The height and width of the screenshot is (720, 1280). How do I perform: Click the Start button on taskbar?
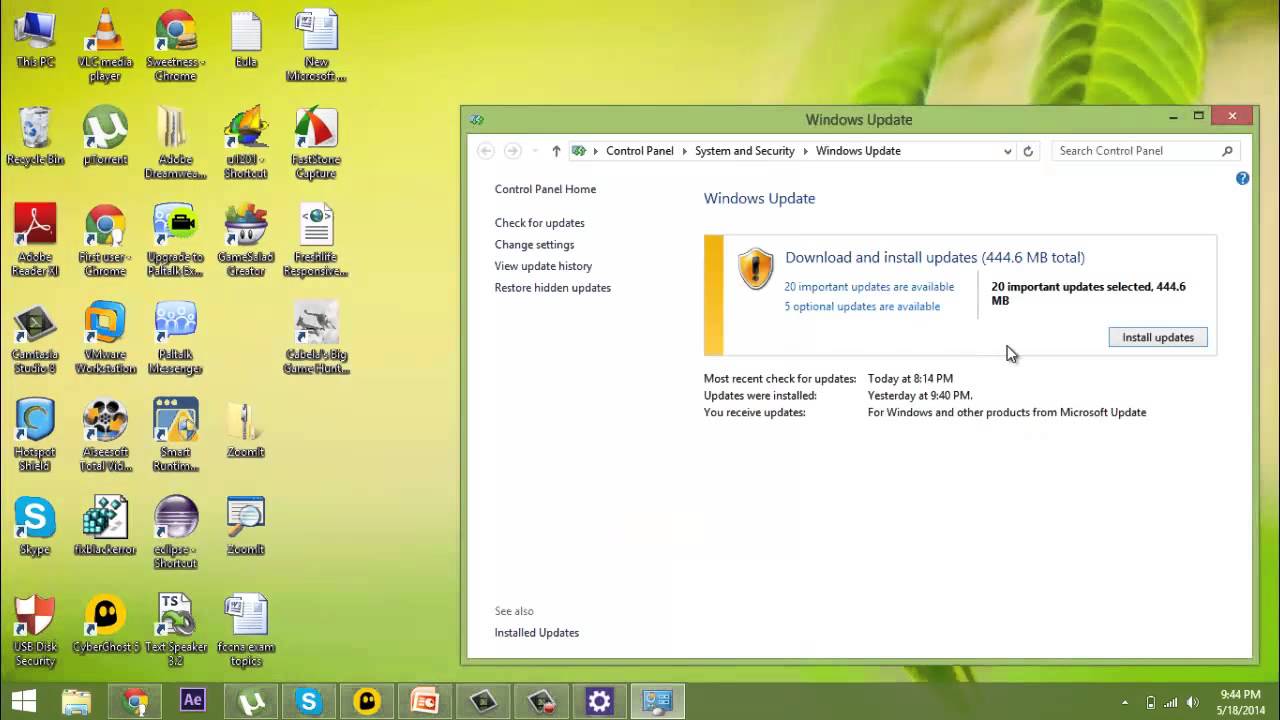[24, 701]
